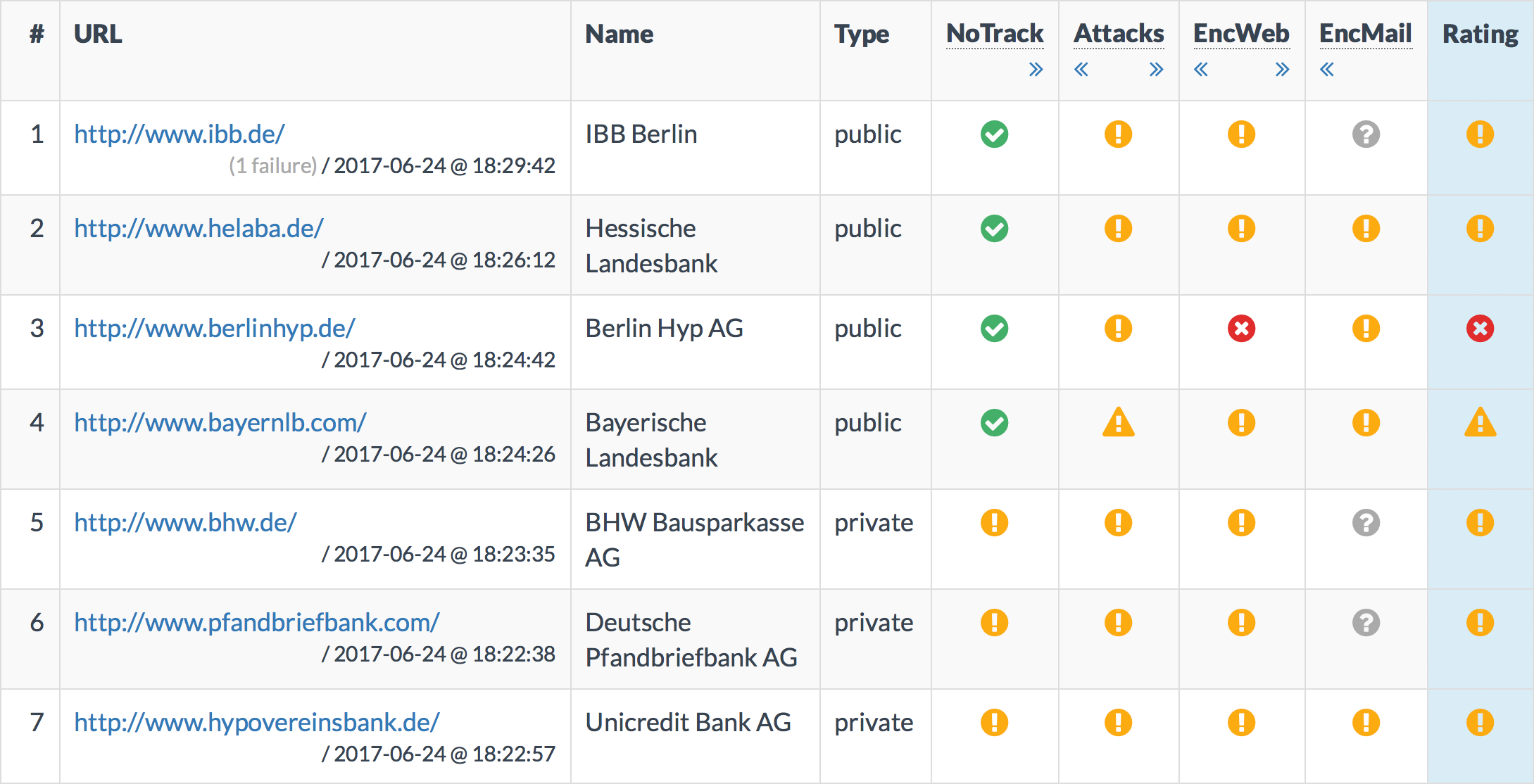Click the Attacks column header label

(1119, 34)
